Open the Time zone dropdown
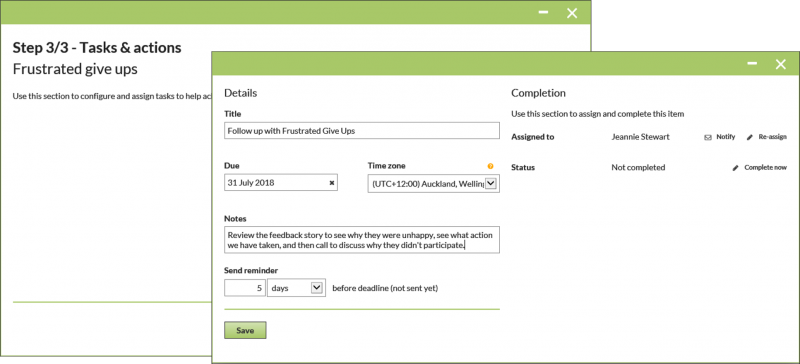Screen dimensions: 800x364 coord(433,183)
